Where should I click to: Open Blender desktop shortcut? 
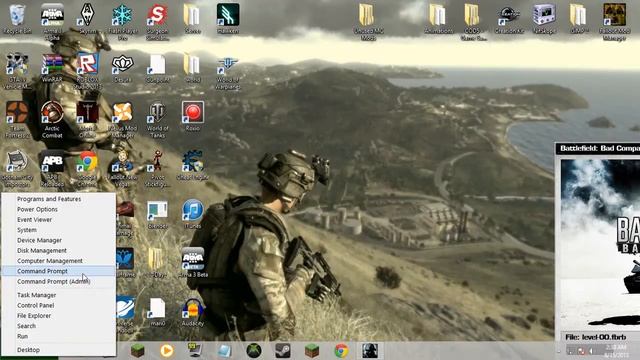click(x=158, y=214)
